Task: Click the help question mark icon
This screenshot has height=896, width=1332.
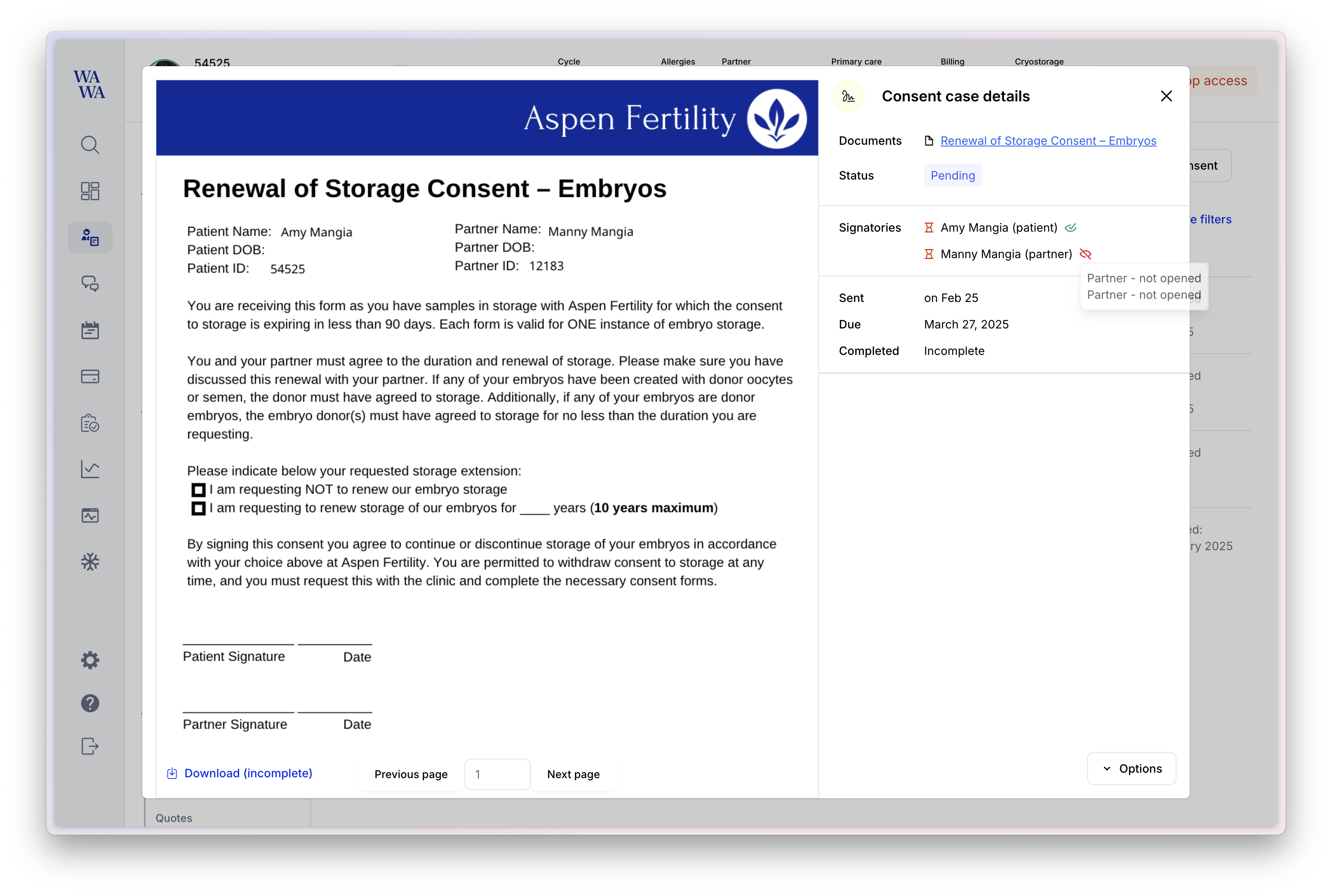Action: pos(90,703)
